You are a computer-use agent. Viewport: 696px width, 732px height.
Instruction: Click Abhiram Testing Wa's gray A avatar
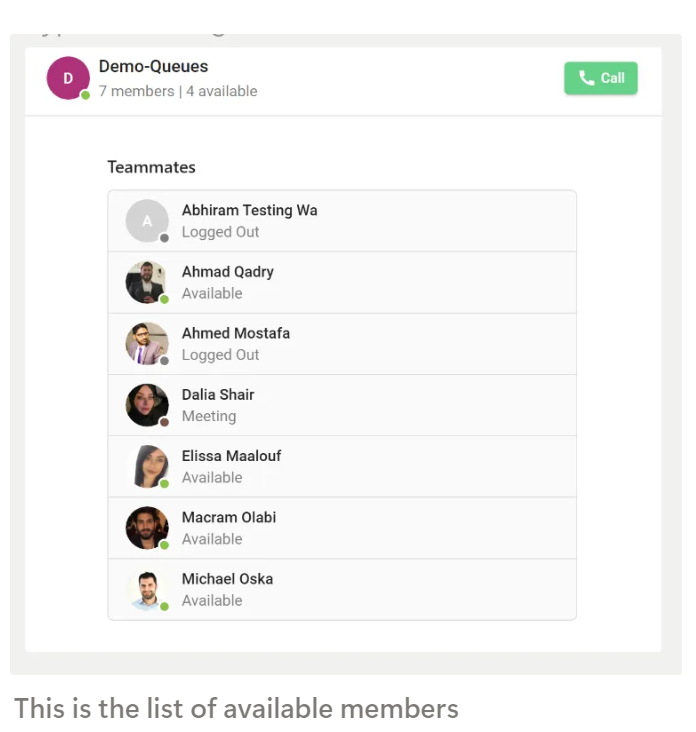[147, 221]
